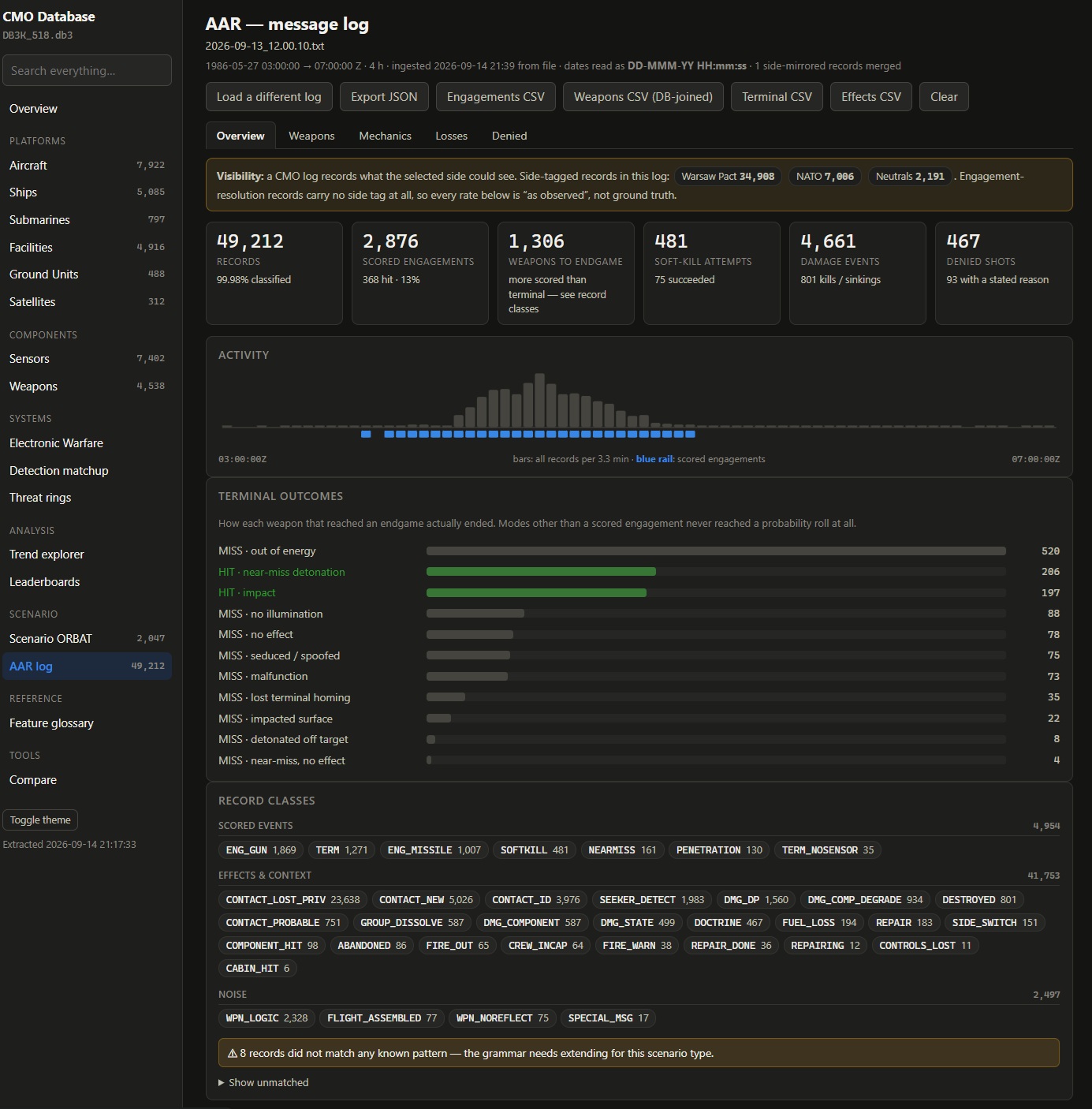This screenshot has width=1092, height=1109.
Task: Click the 'HIT · impact' row label
Action: (247, 592)
